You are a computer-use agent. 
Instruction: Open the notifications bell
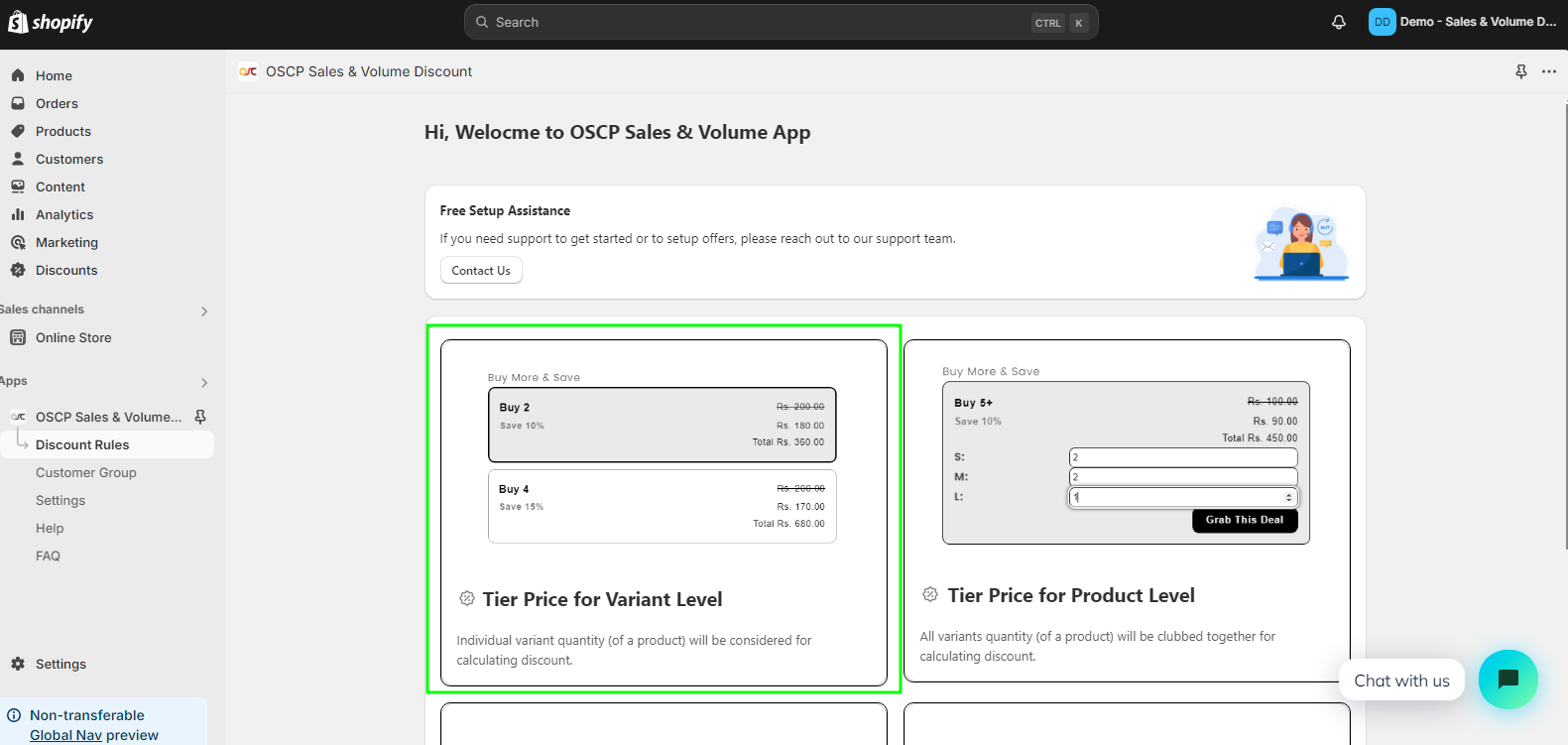[x=1338, y=22]
